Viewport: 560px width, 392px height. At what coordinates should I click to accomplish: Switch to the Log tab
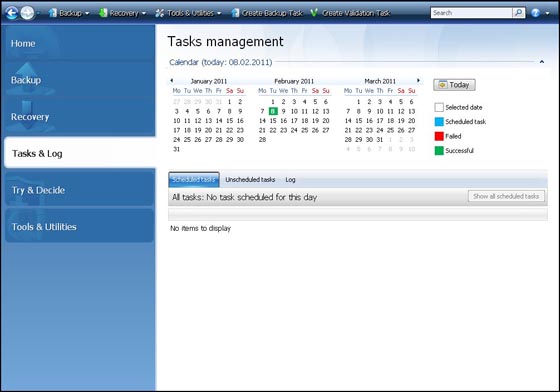290,180
